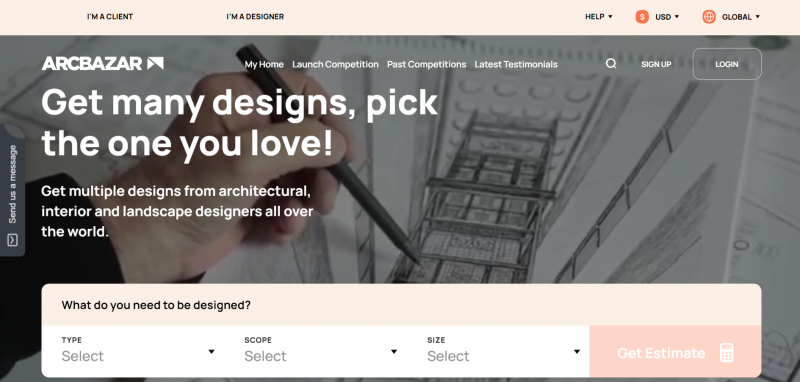The width and height of the screenshot is (800, 382).
Task: Switch to the I'M A CLIENT tab
Action: click(x=110, y=17)
